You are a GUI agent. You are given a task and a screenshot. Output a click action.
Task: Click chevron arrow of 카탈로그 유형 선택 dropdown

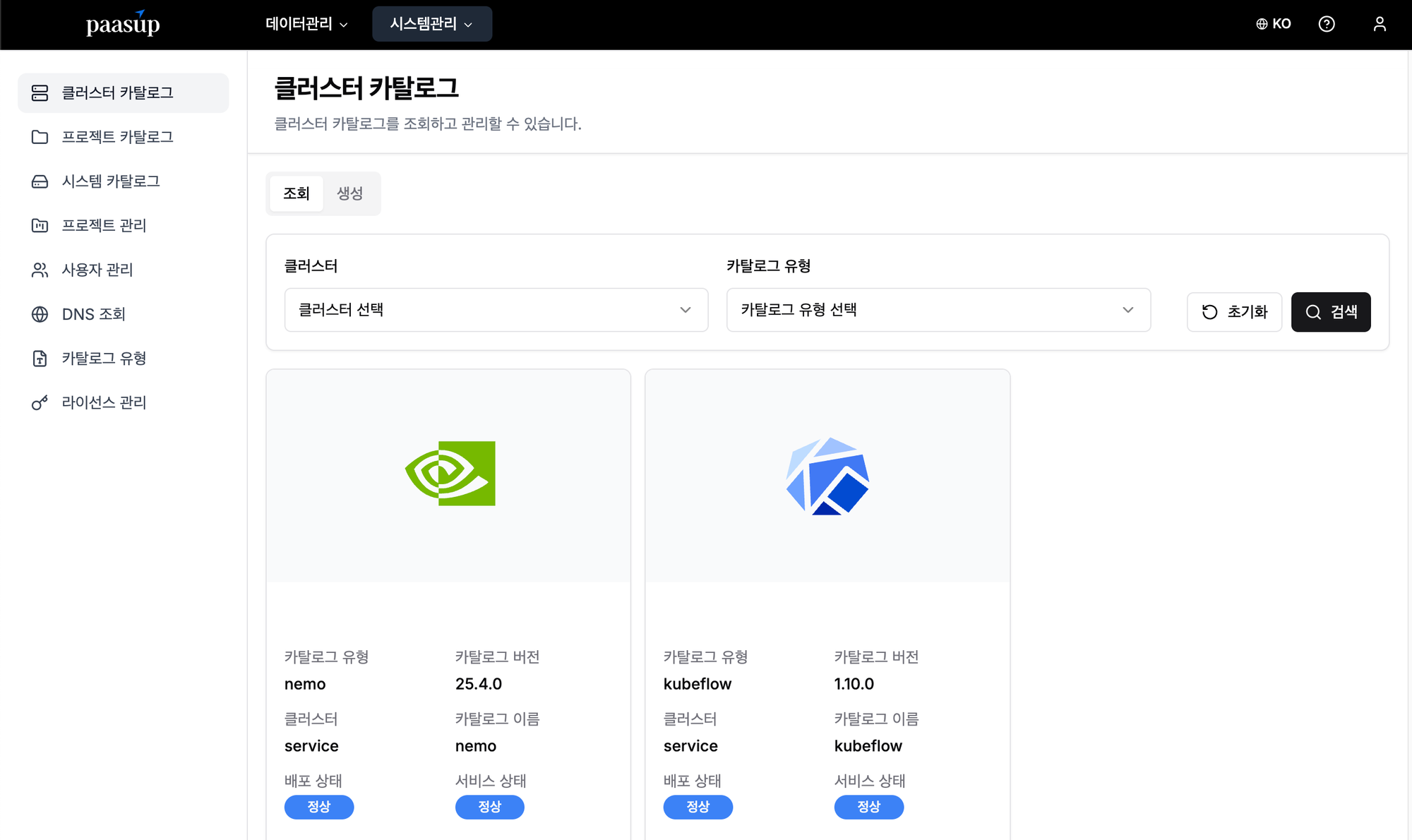click(x=1128, y=310)
